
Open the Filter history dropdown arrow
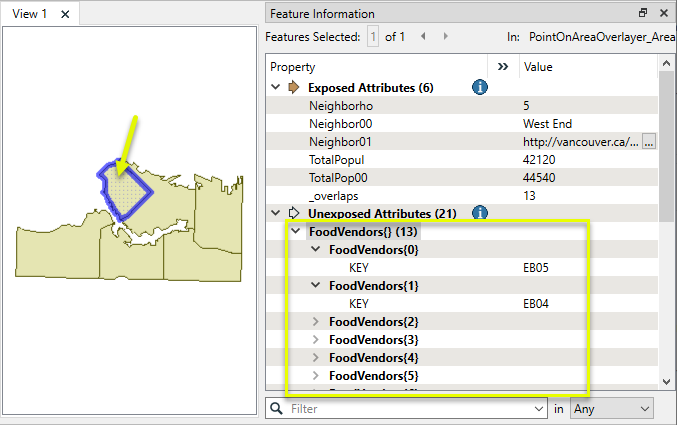tap(539, 409)
